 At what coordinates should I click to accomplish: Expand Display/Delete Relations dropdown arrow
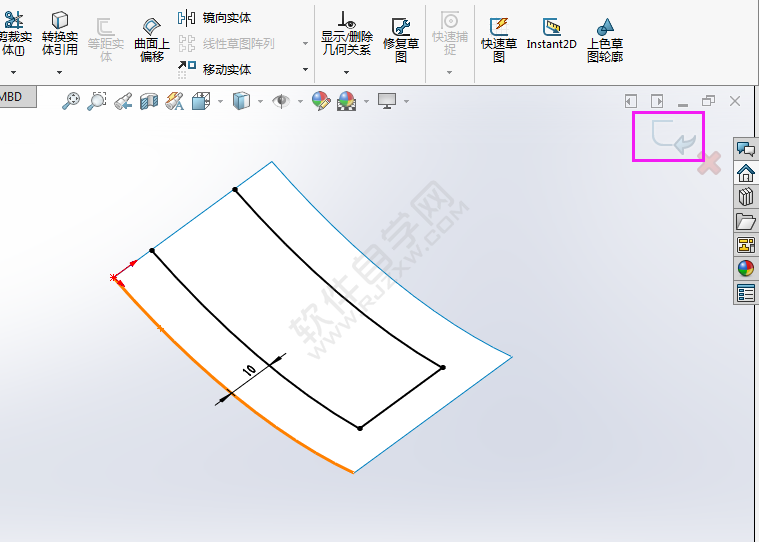click(x=347, y=72)
